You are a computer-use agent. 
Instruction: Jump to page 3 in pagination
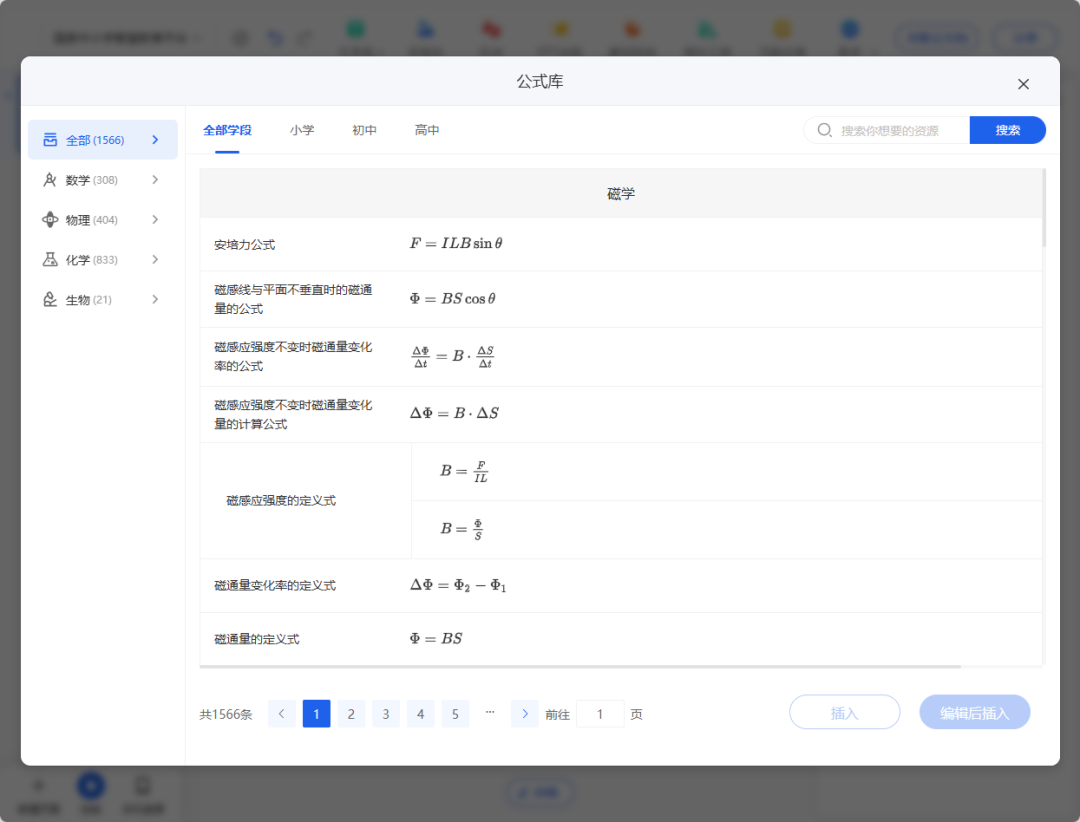click(385, 713)
